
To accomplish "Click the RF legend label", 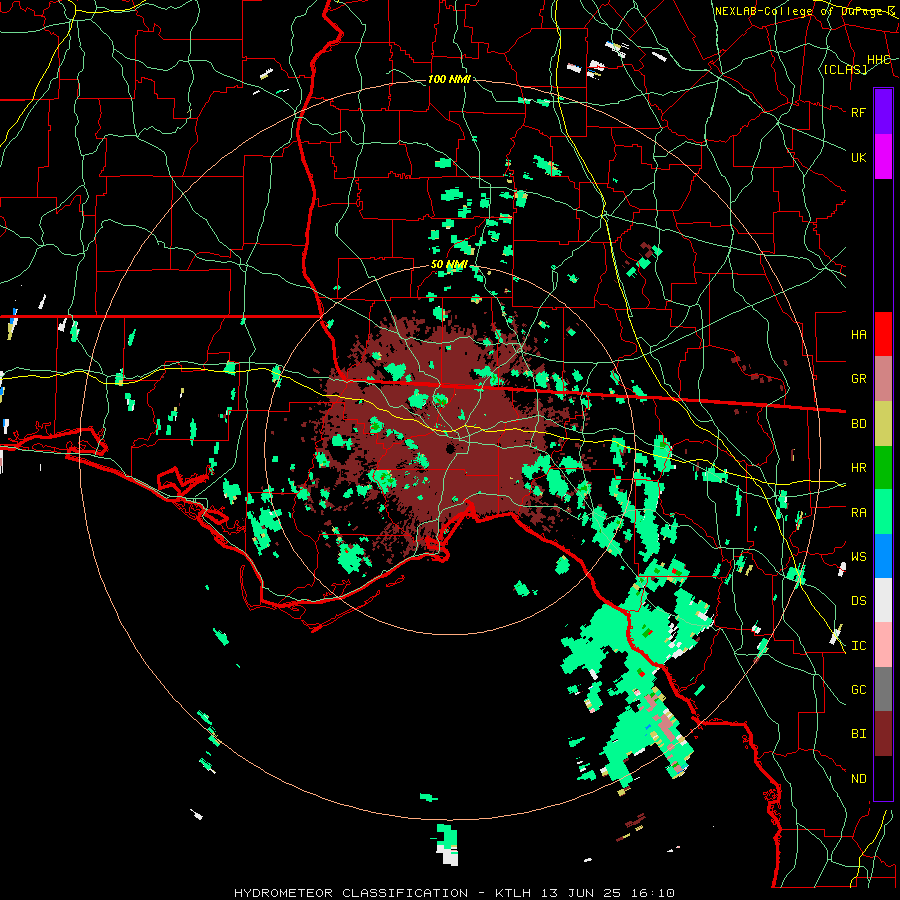I will [x=859, y=112].
